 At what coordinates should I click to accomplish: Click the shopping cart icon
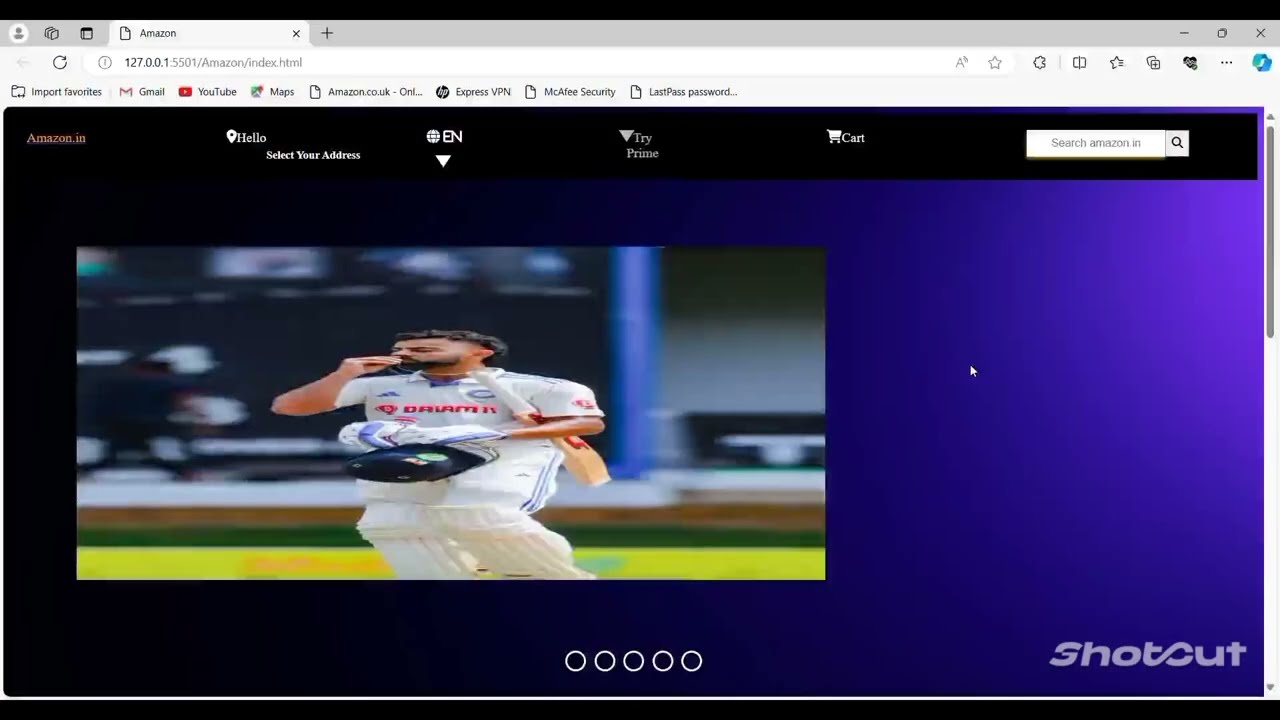pos(834,137)
